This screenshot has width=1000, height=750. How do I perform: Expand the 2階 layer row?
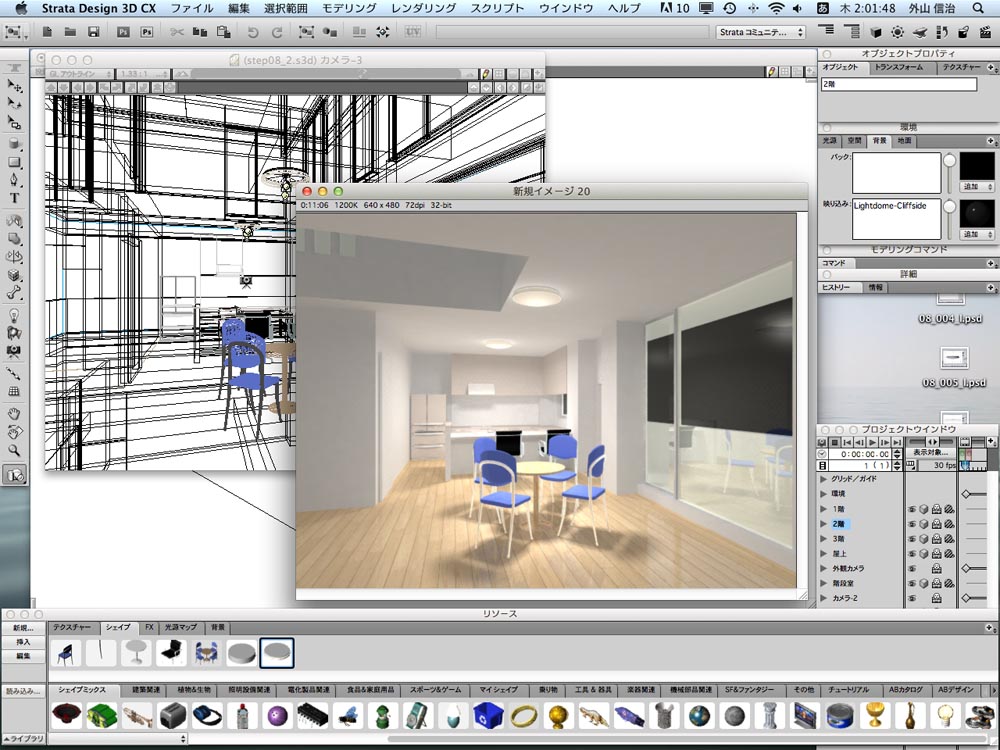[x=823, y=524]
